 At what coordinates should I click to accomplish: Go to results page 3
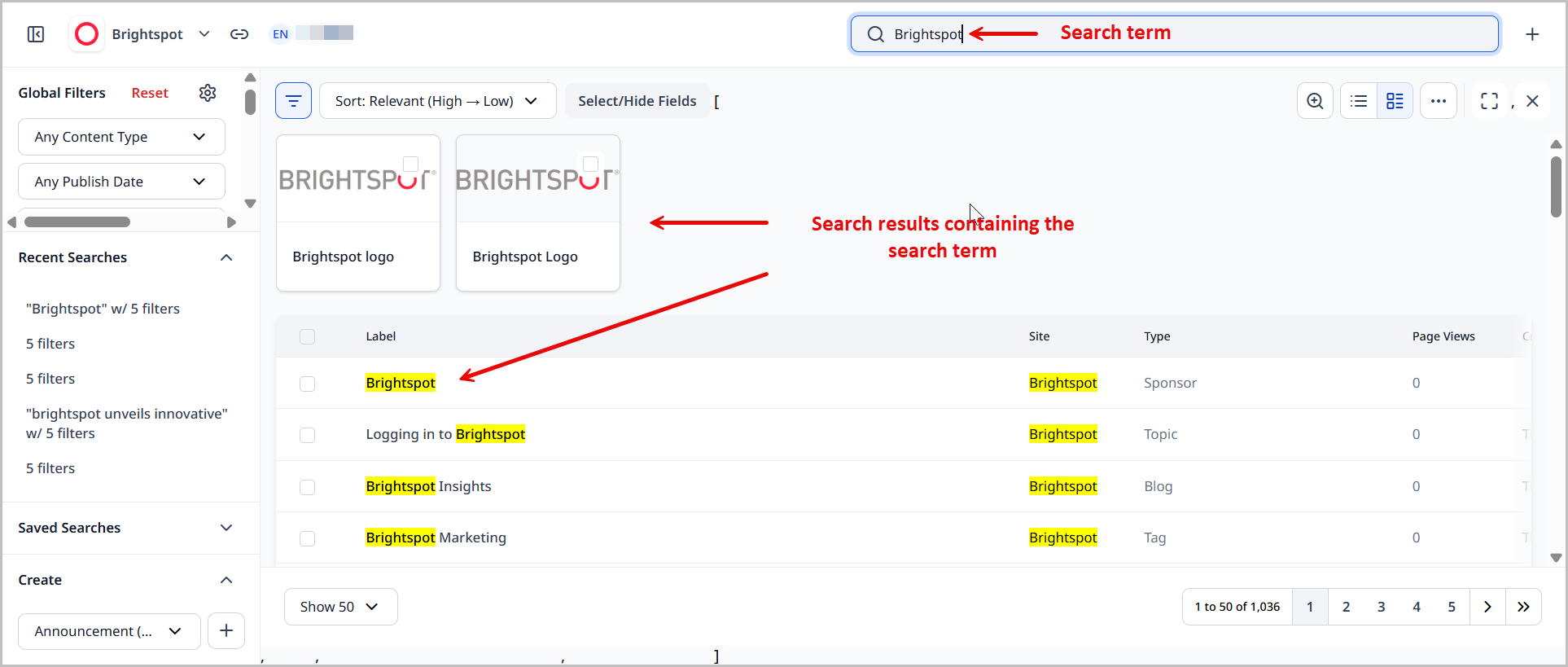click(x=1381, y=607)
